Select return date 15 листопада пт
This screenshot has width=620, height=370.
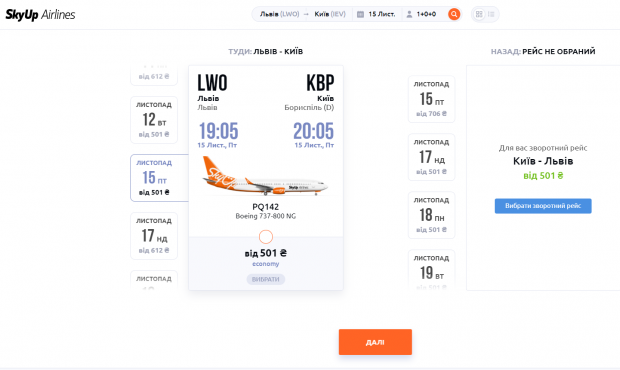pyautogui.click(x=431, y=99)
